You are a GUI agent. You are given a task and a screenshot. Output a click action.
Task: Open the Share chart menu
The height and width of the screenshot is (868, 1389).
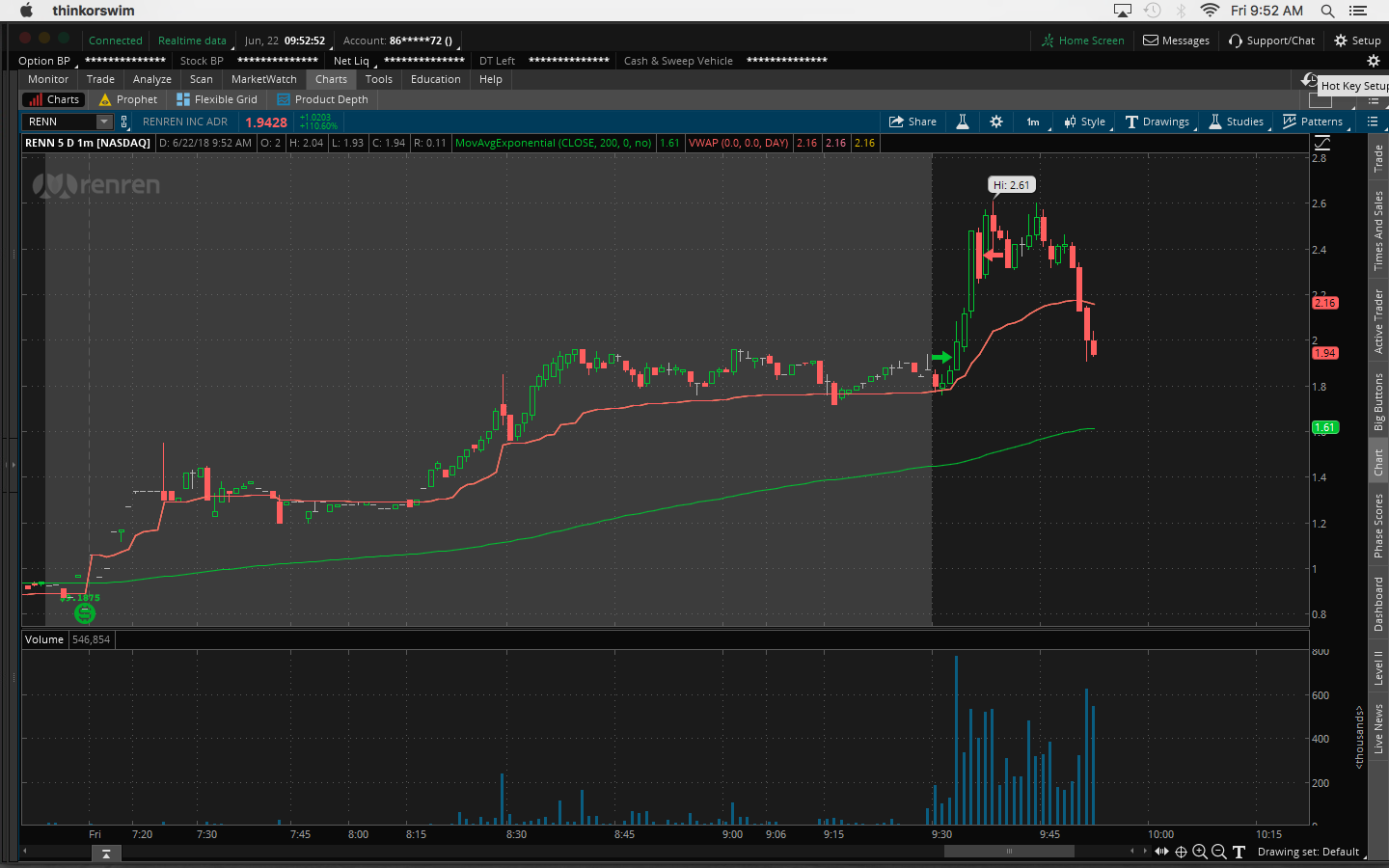pos(912,122)
